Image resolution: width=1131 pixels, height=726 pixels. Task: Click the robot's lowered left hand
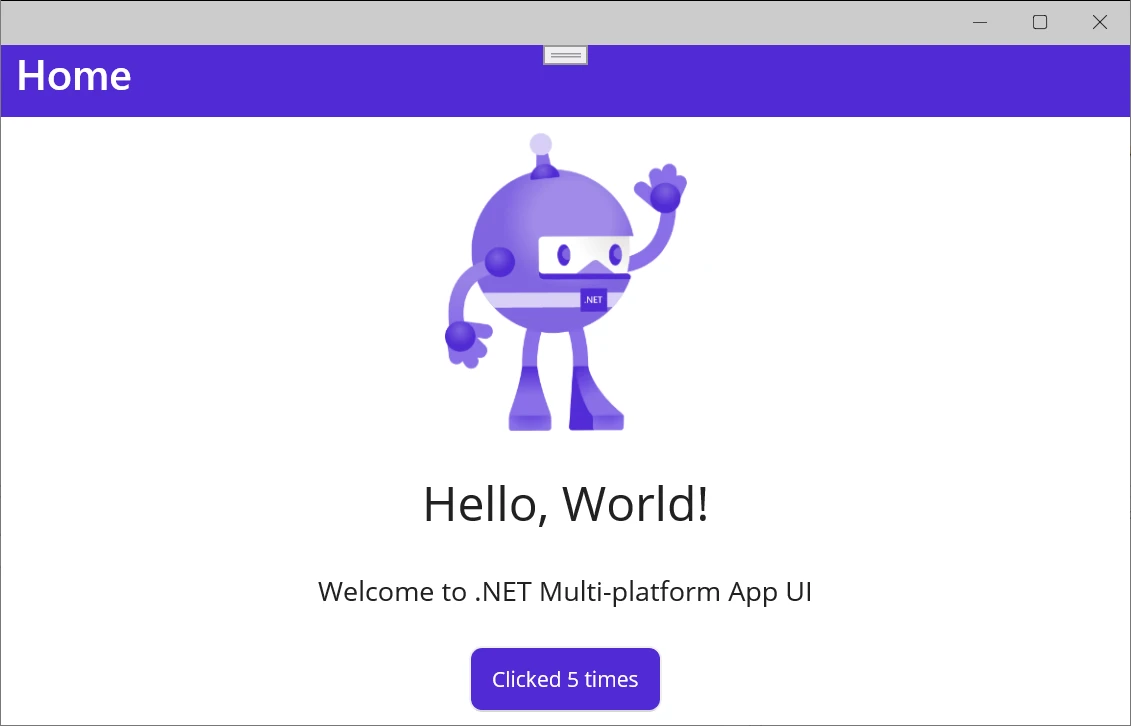[464, 338]
